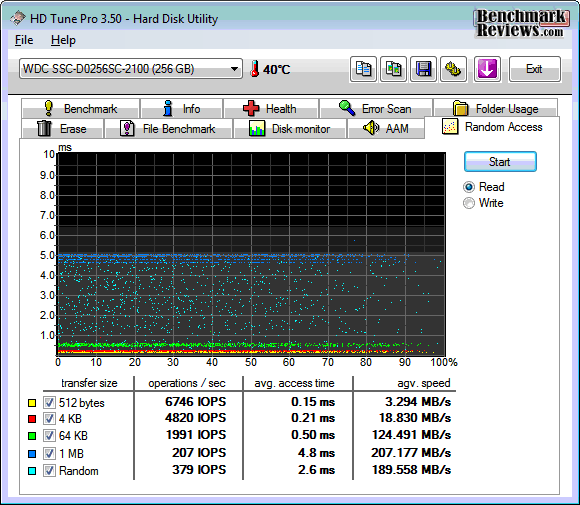Click the green 64 KB color swatch
The width and height of the screenshot is (580, 505).
(x=32, y=436)
